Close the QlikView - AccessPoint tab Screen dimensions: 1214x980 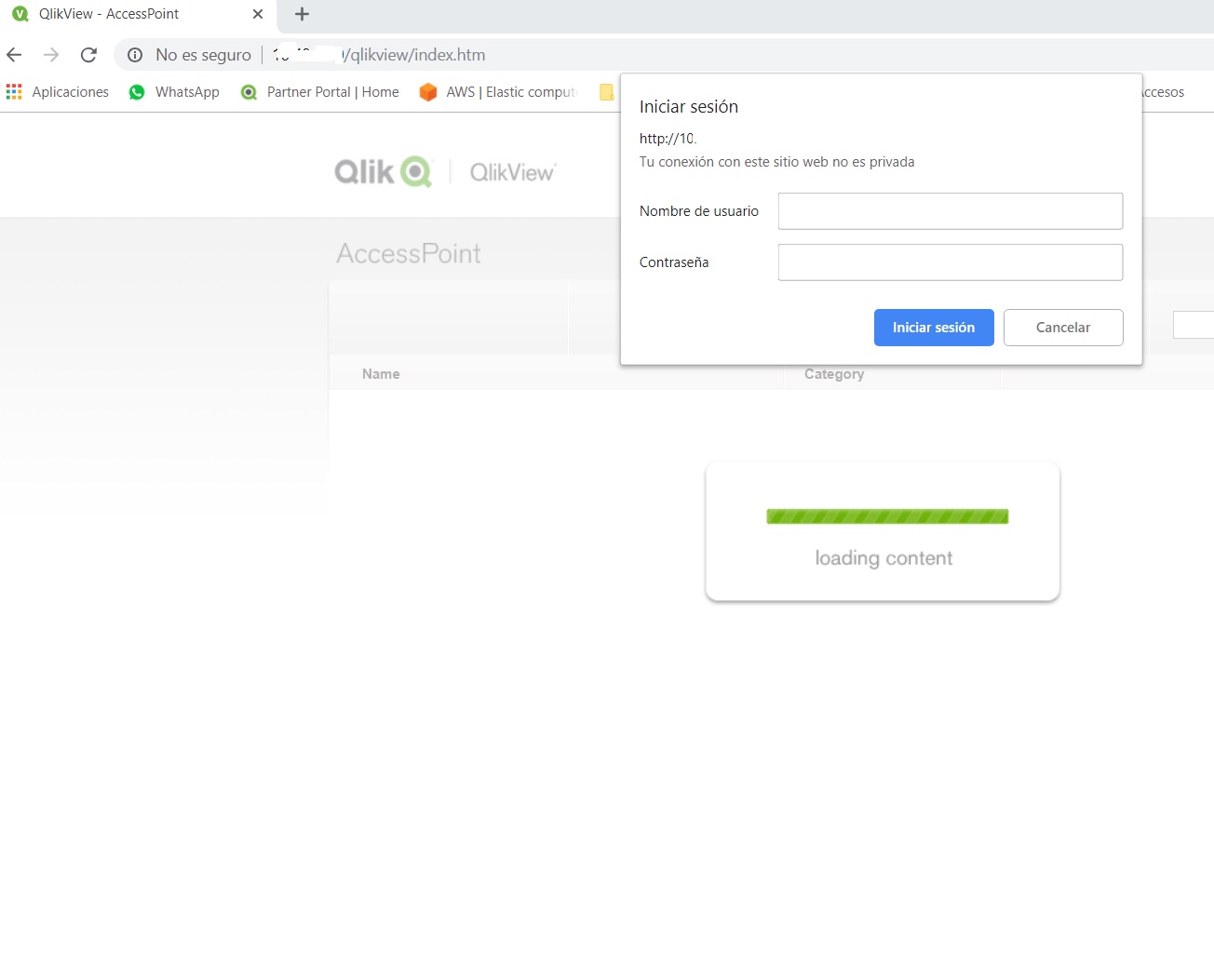coord(258,14)
